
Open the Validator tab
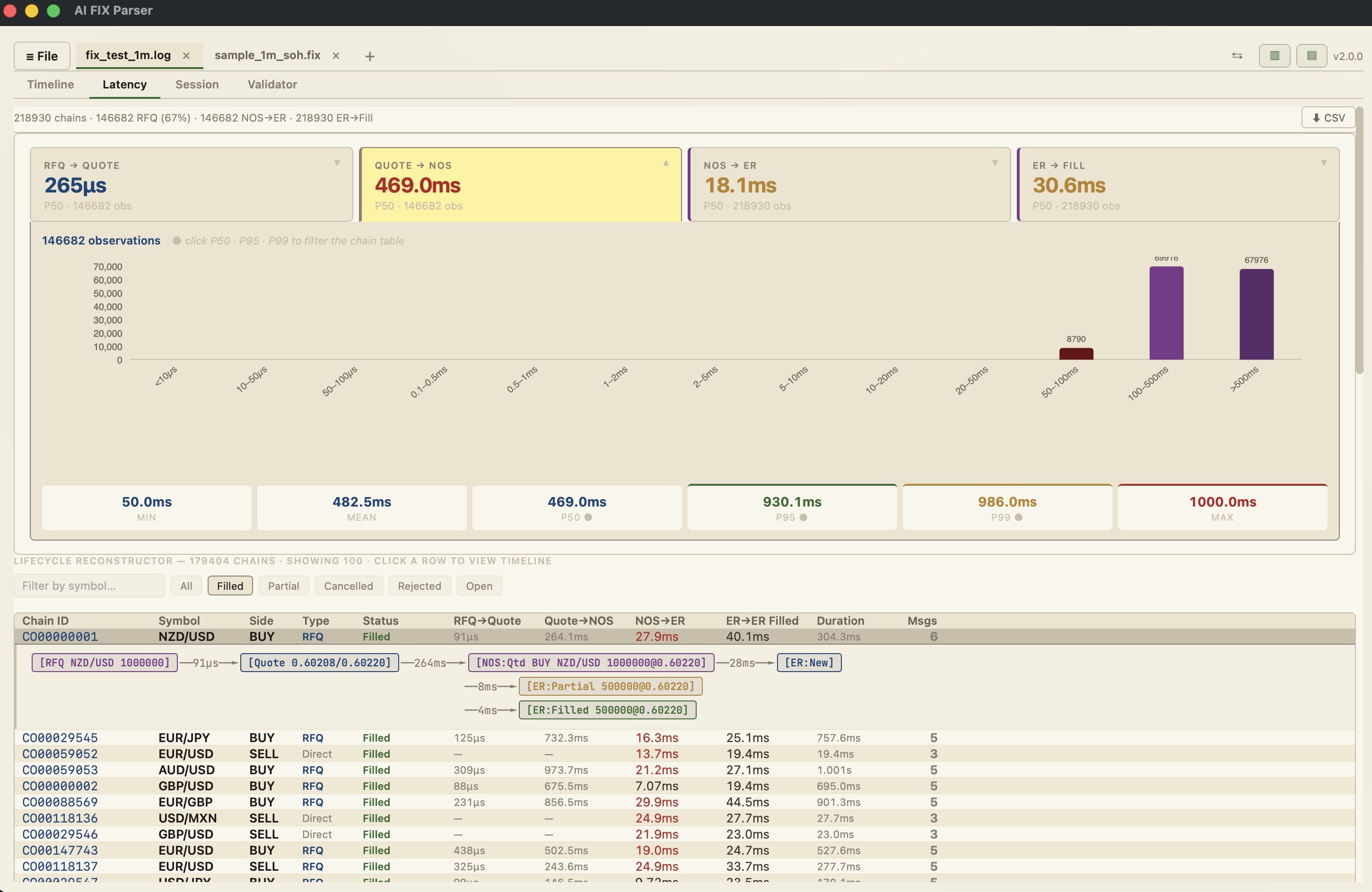tap(272, 84)
